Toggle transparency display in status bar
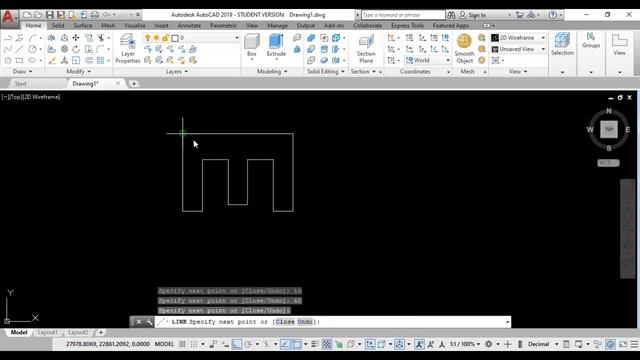This screenshot has height=360, width=640. 327,344
